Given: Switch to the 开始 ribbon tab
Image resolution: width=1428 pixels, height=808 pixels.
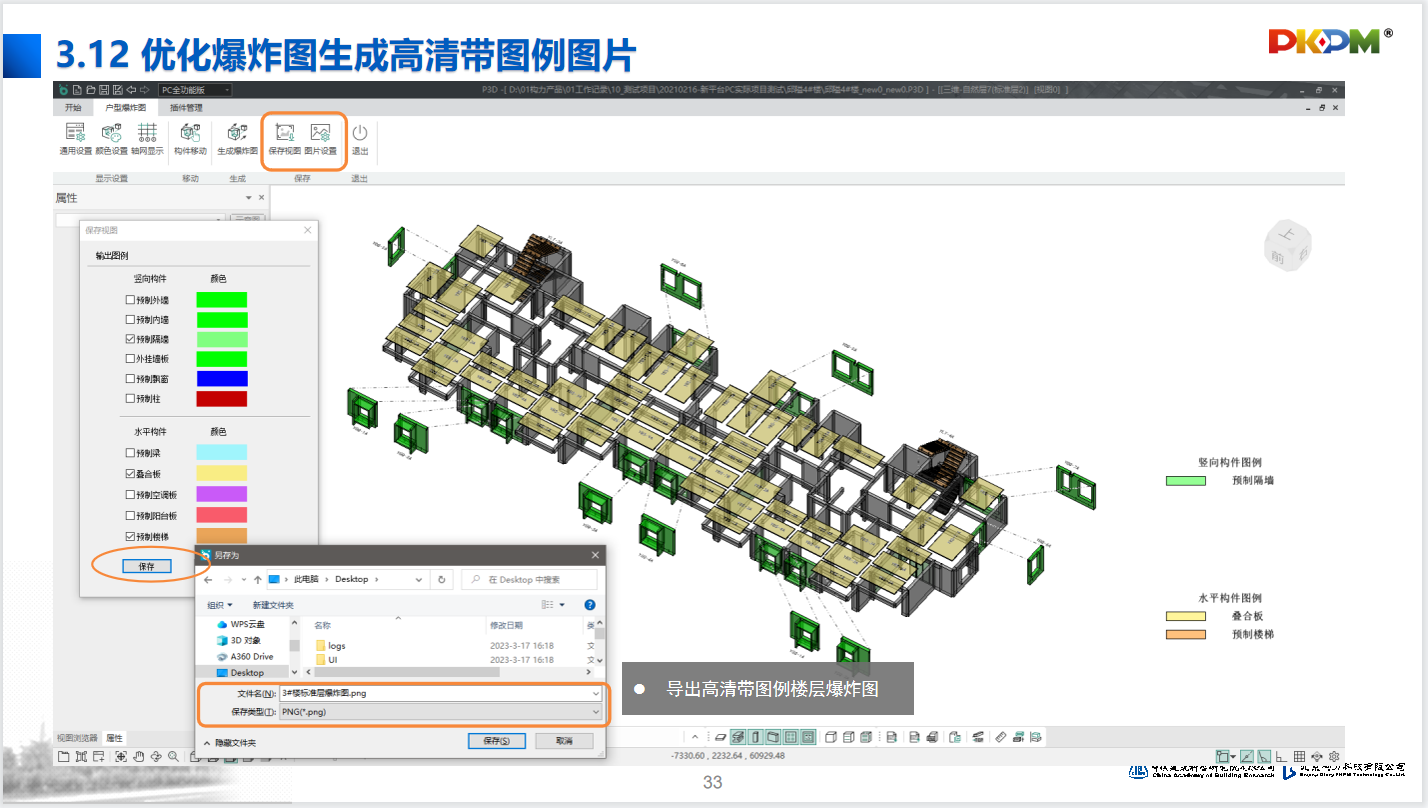Looking at the screenshot, I should pos(73,107).
